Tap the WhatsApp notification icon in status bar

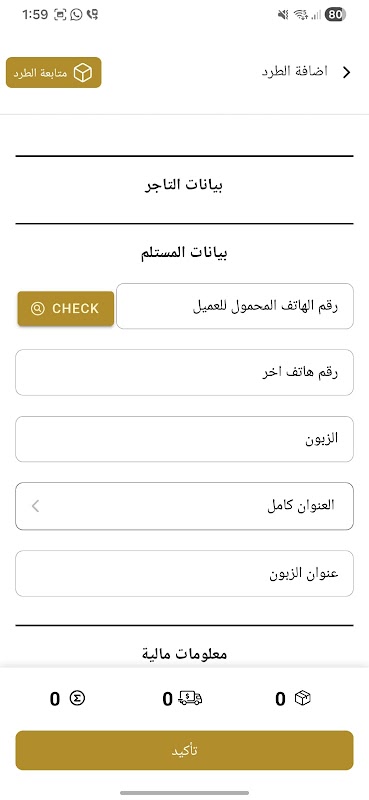(76, 15)
